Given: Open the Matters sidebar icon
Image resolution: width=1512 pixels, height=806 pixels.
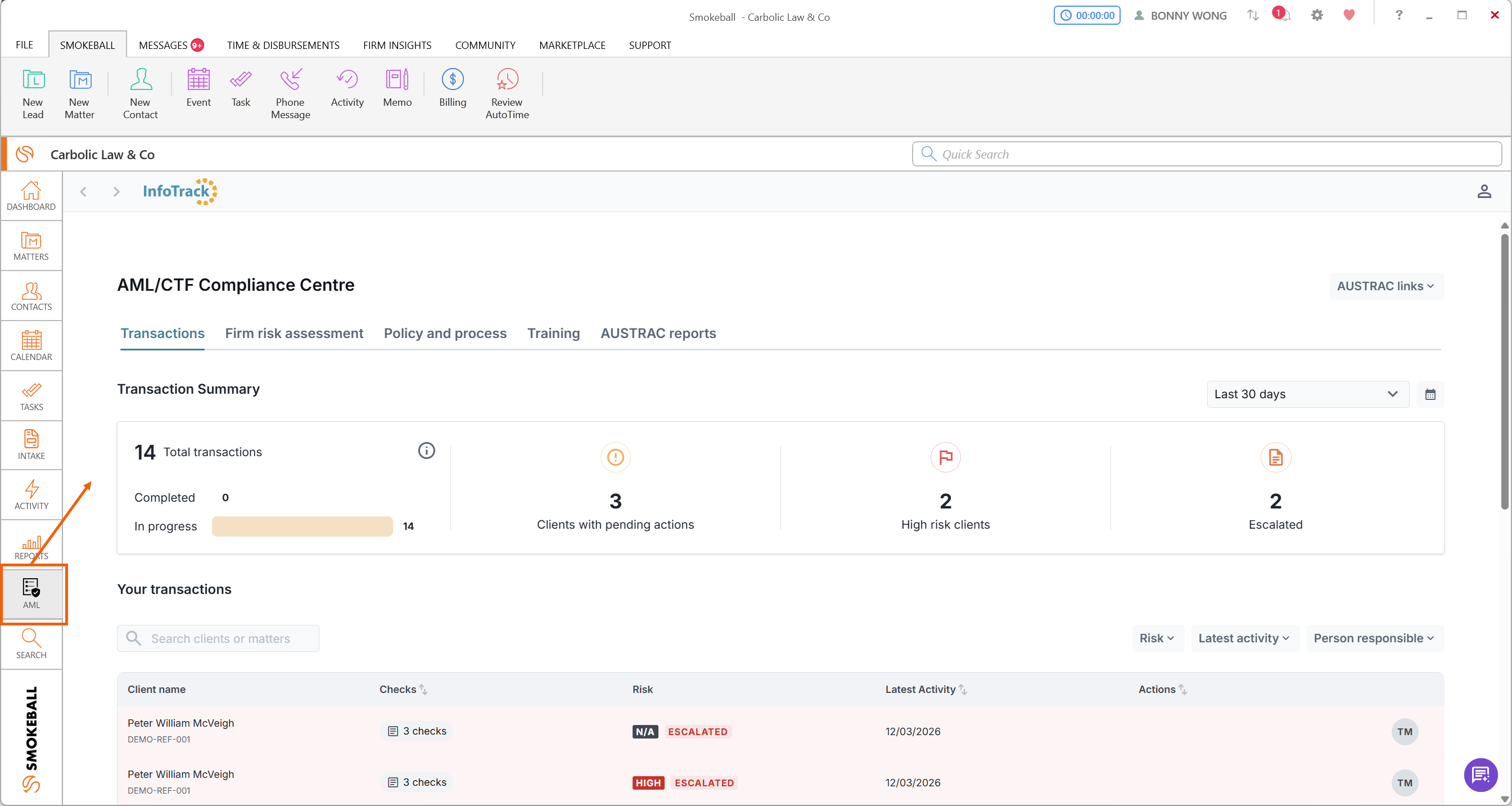Looking at the screenshot, I should [31, 245].
